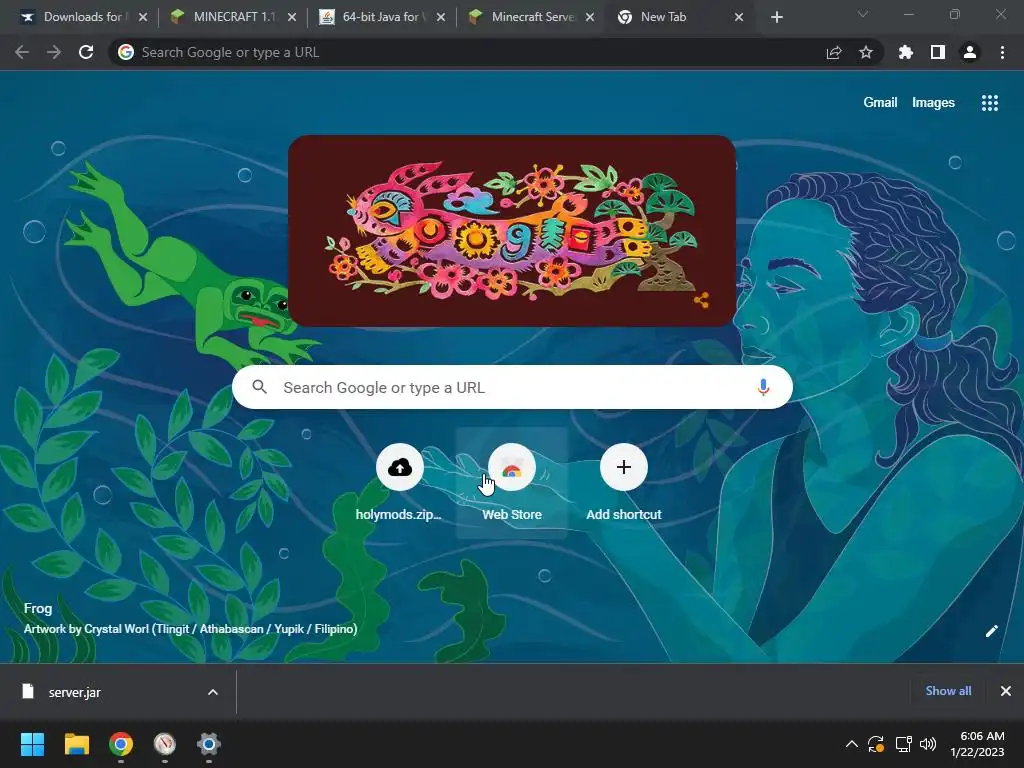The height and width of the screenshot is (768, 1024).
Task: Close the 64-bit Java tab
Action: (441, 17)
